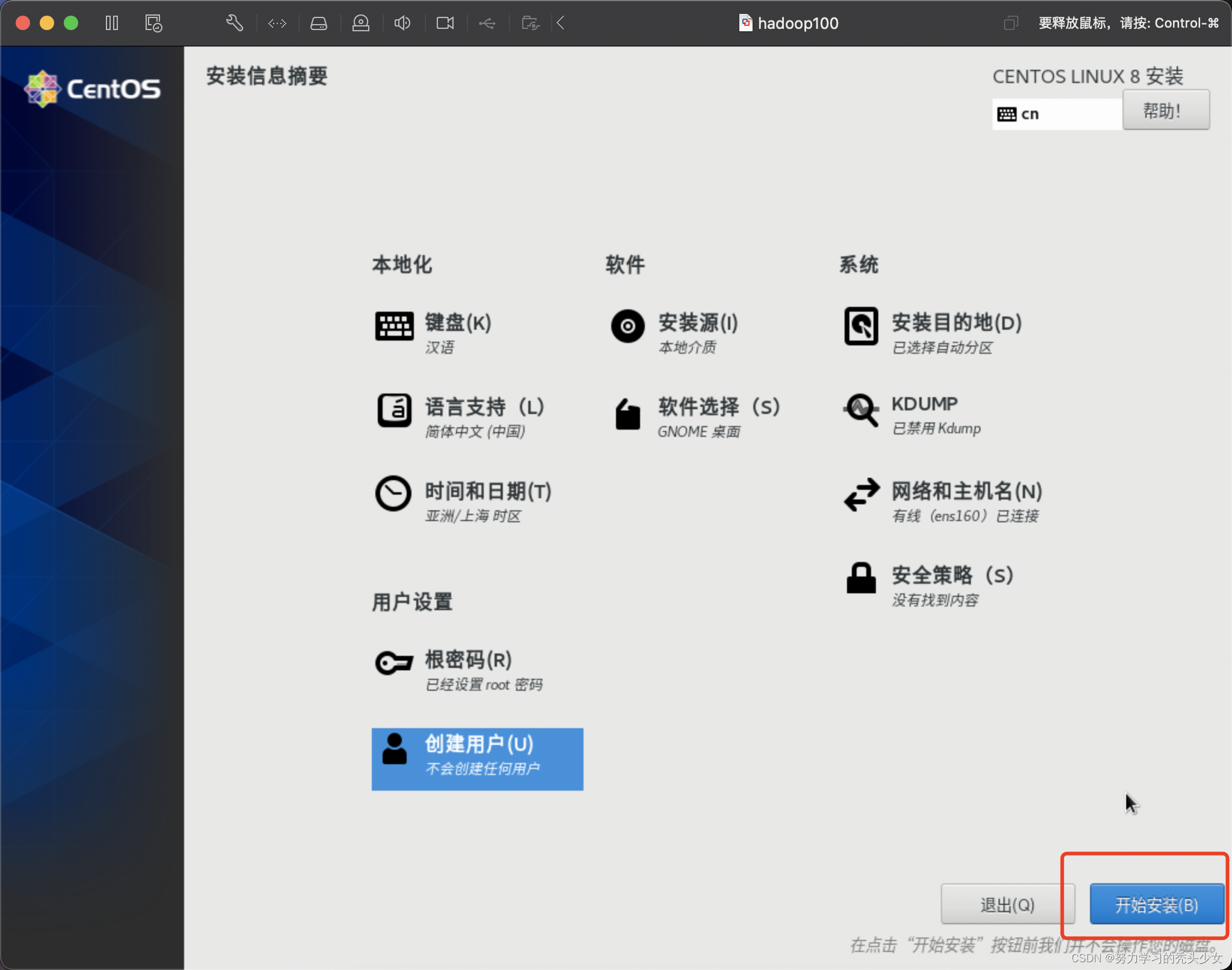Screen dimensions: 1232x970
Task: Open VM settings via the wrench icon
Action: click(235, 23)
